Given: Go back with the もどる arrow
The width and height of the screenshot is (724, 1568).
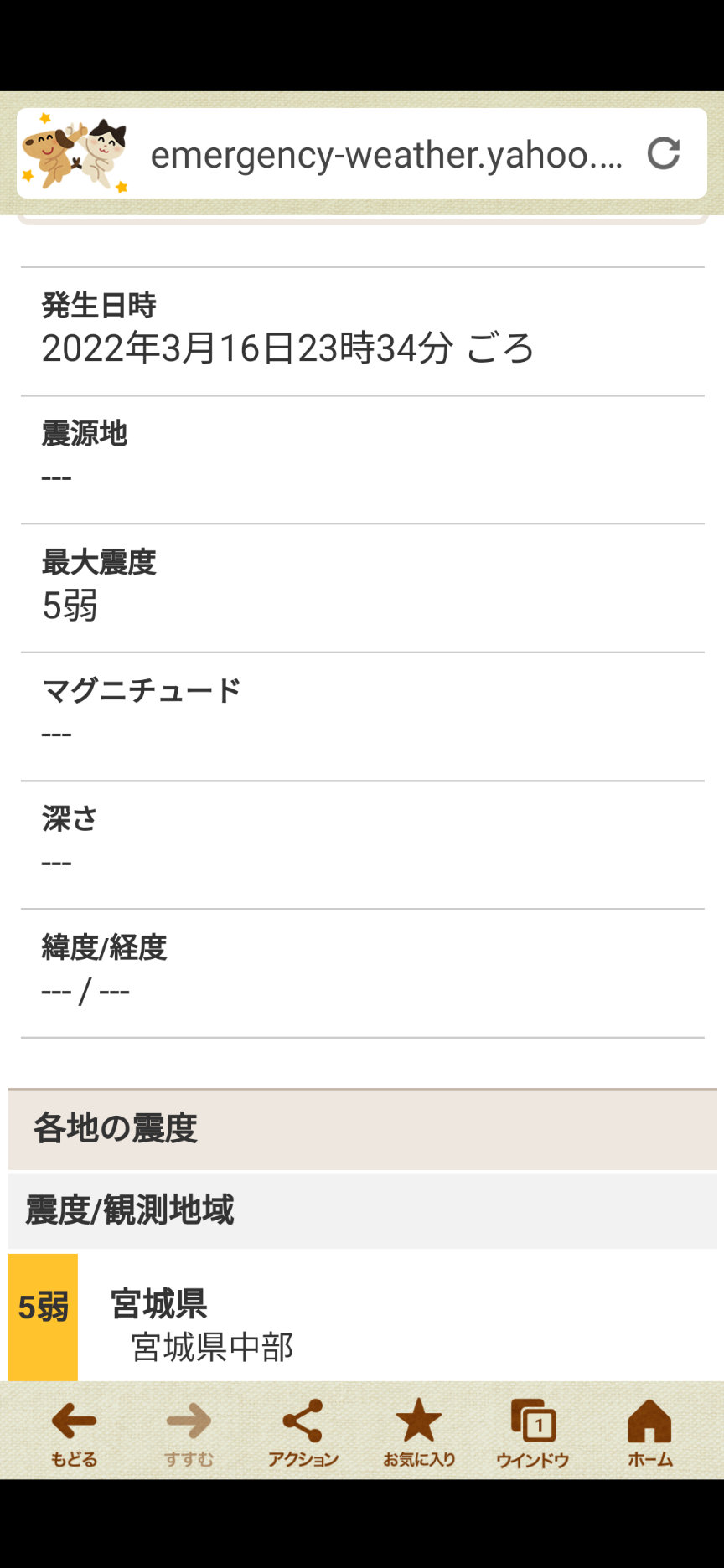Looking at the screenshot, I should coord(74,1434).
